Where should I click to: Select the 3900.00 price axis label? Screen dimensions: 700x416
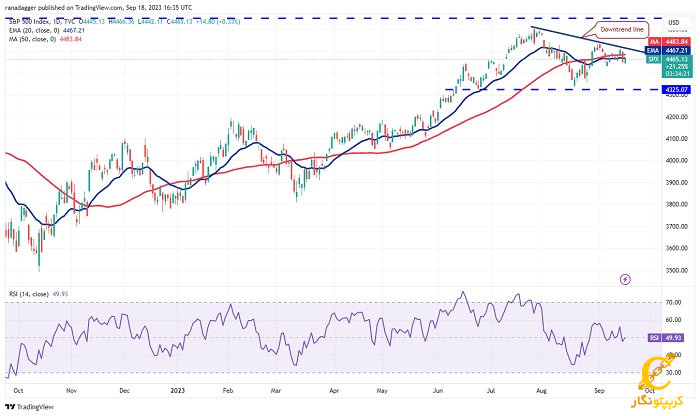[676, 183]
